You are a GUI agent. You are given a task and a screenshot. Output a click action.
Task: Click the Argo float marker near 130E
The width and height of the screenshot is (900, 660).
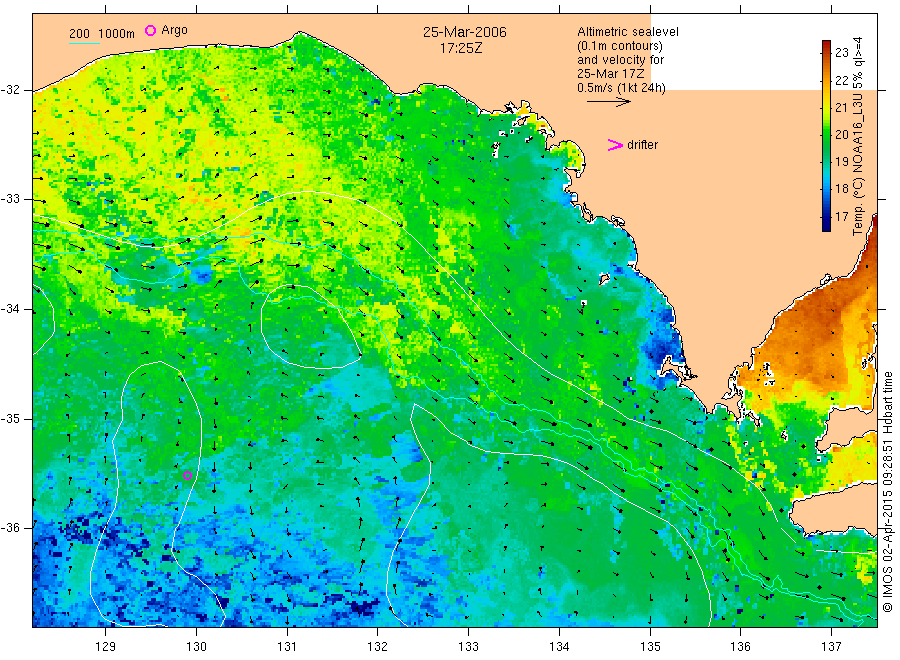pyautogui.click(x=187, y=475)
